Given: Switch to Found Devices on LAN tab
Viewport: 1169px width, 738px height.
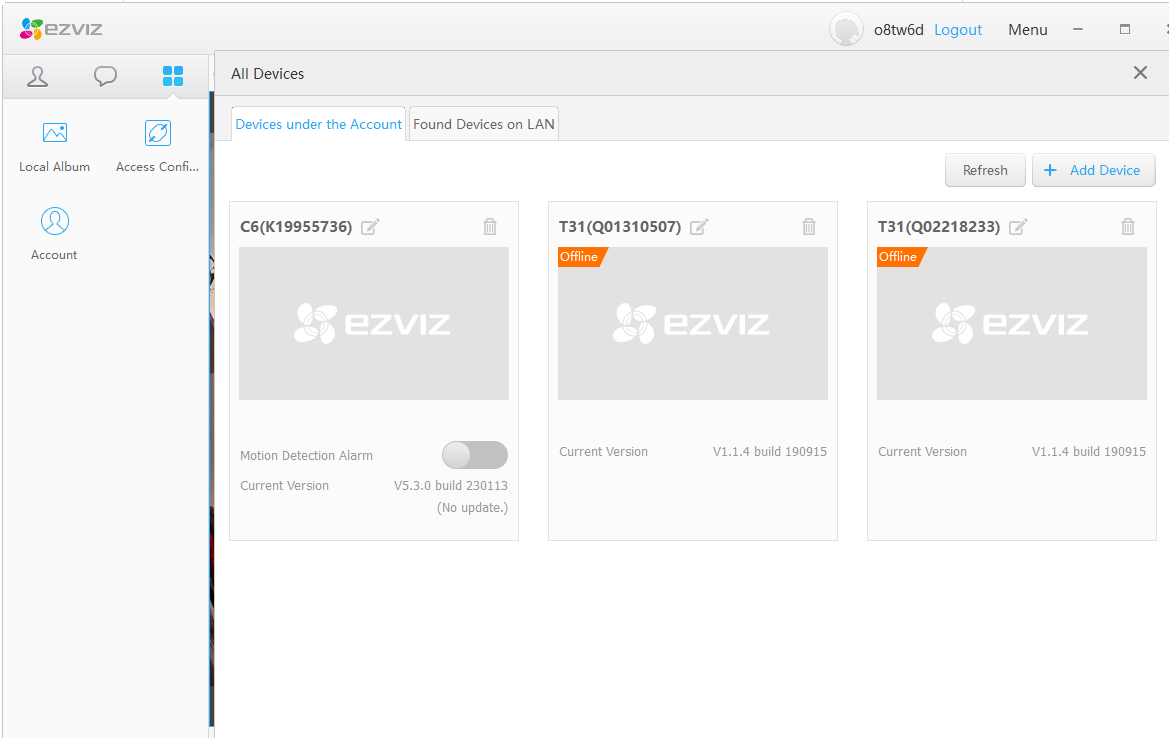Looking at the screenshot, I should 483,123.
